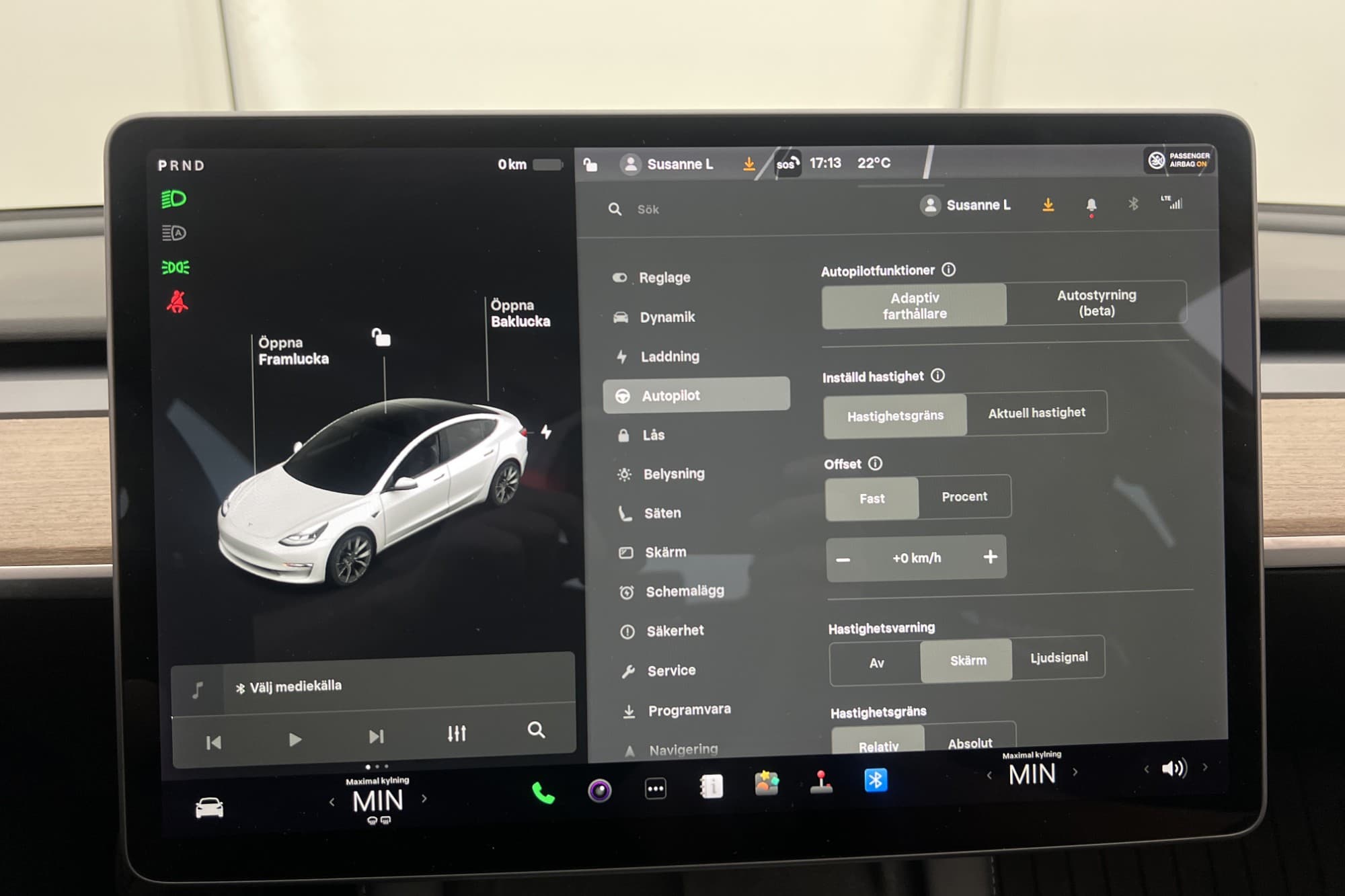Tap the passenger airbag indicator
1345x896 pixels.
click(x=1179, y=160)
